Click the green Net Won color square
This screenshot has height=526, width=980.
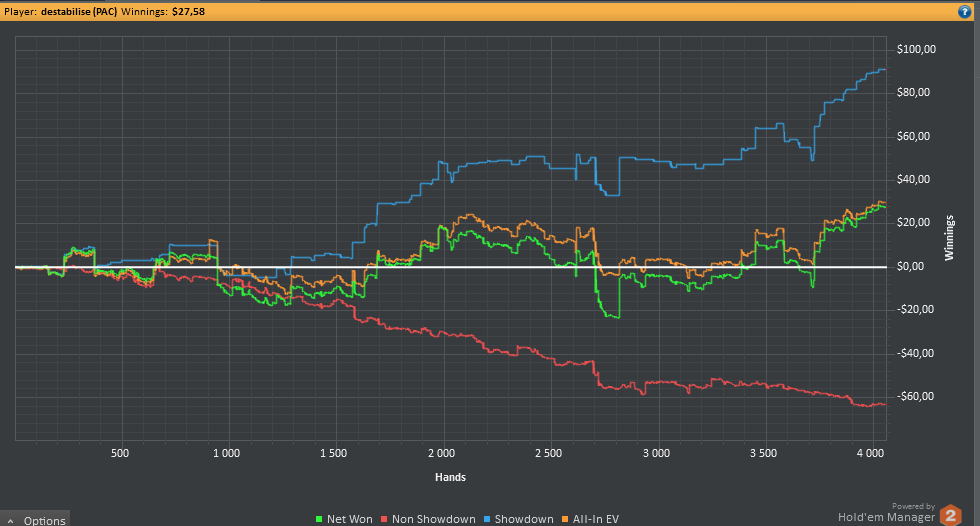tap(319, 519)
